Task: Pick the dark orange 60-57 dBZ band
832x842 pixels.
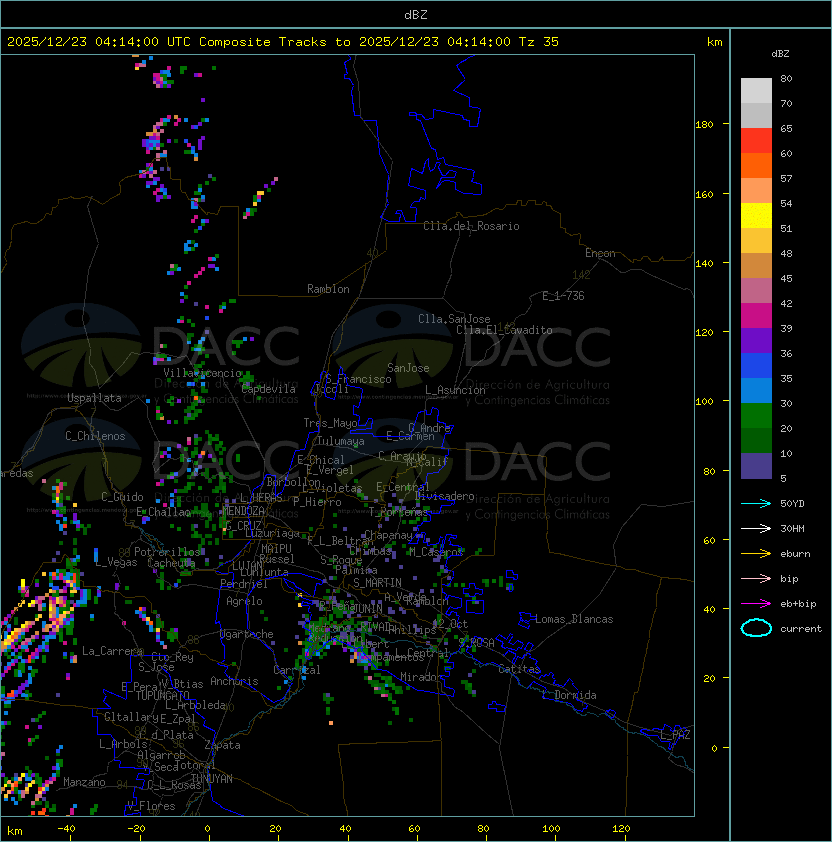Action: point(756,166)
